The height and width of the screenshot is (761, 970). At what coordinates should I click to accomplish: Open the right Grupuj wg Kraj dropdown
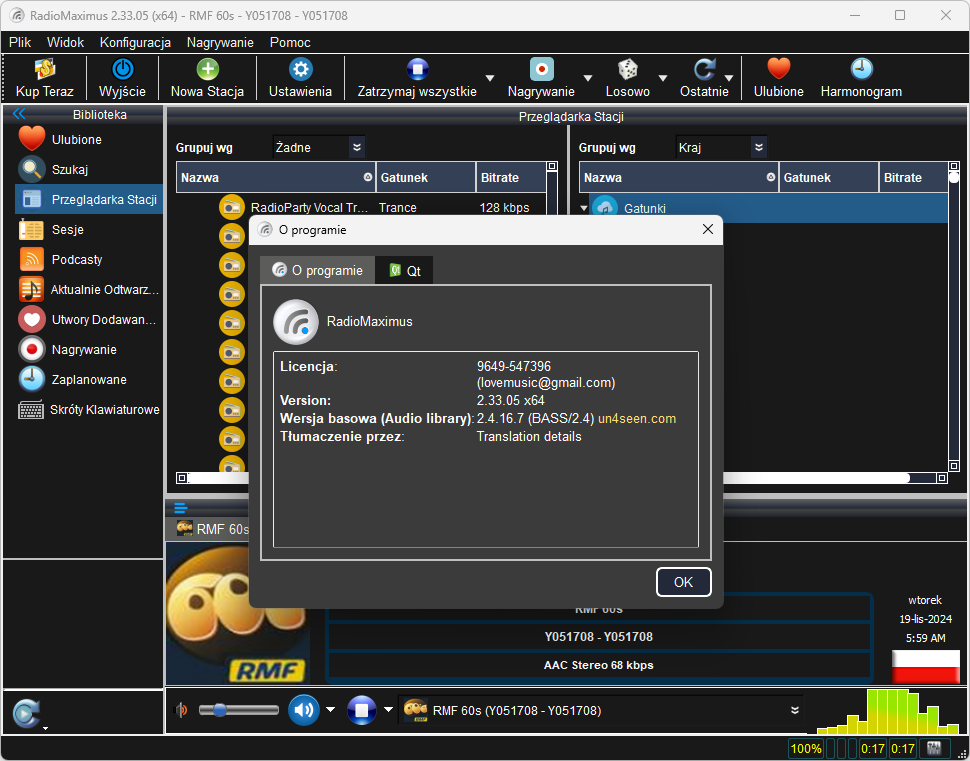721,147
